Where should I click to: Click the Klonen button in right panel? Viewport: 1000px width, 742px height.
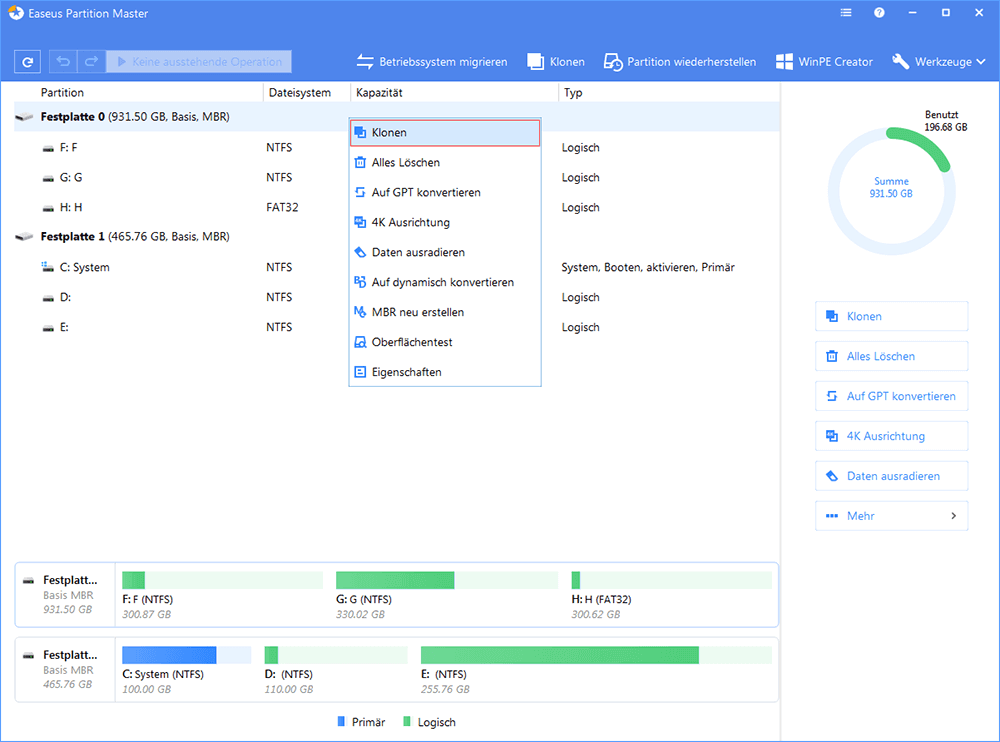[892, 316]
